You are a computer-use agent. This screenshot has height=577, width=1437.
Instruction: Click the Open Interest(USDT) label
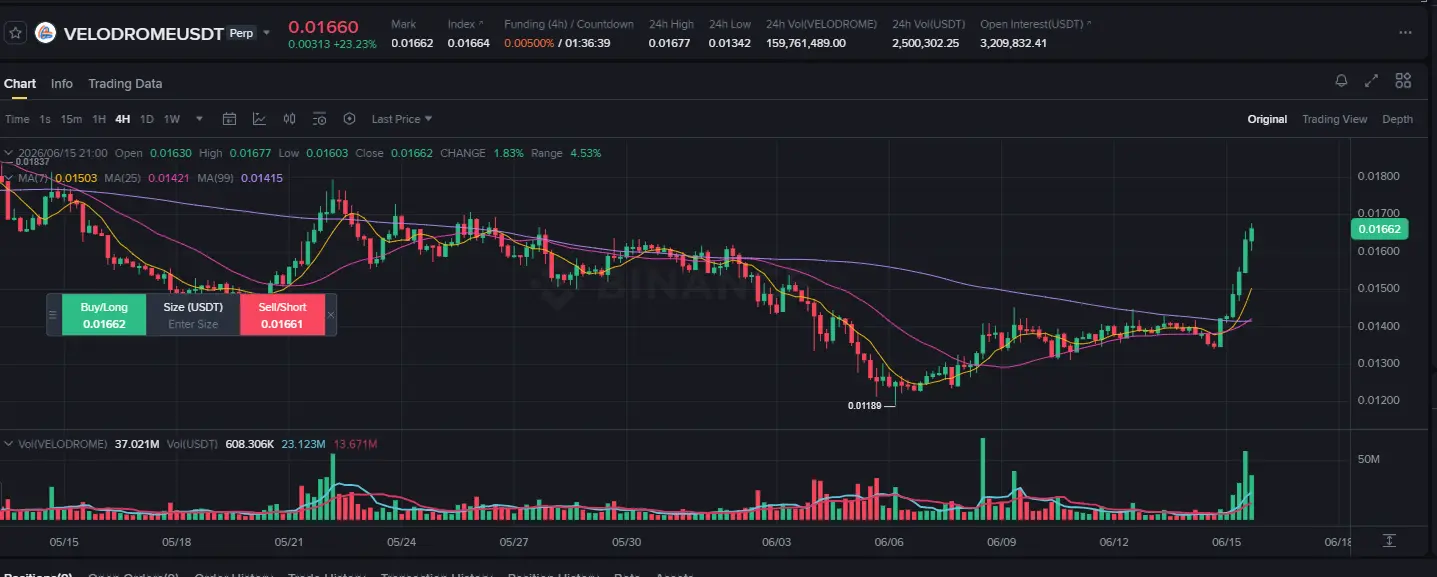(x=1032, y=24)
